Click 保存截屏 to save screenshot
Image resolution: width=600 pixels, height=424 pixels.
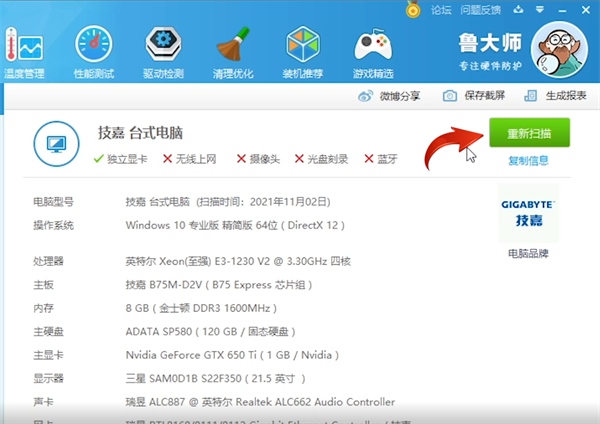476,96
